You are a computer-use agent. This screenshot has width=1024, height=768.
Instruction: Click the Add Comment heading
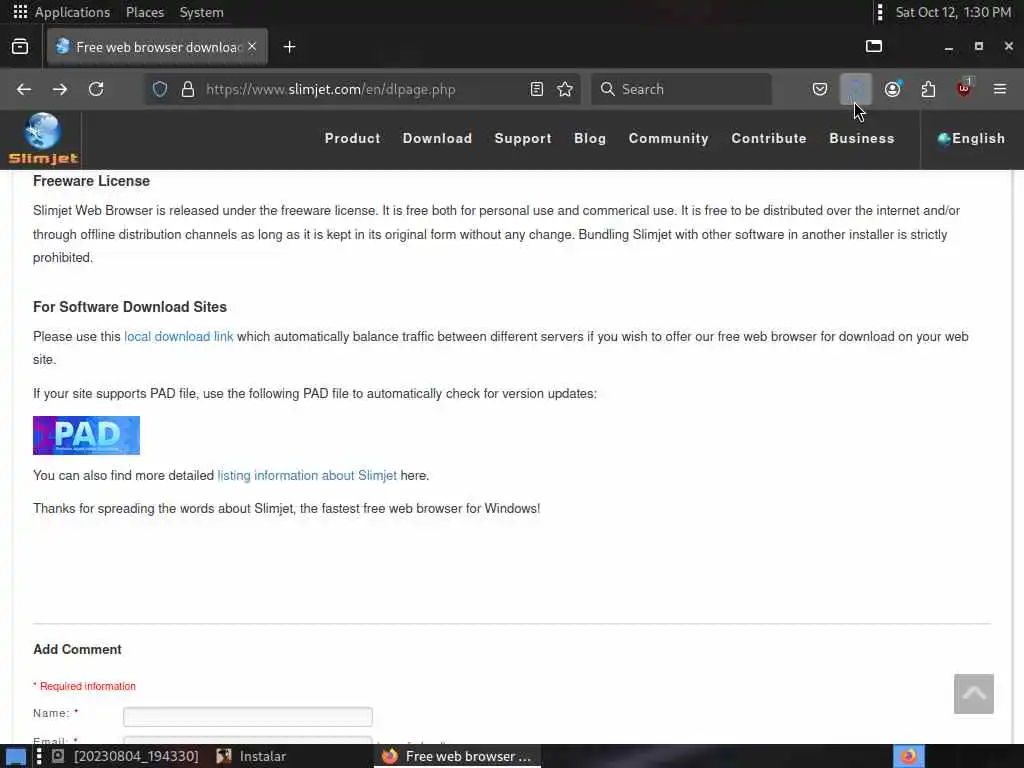[x=77, y=649]
